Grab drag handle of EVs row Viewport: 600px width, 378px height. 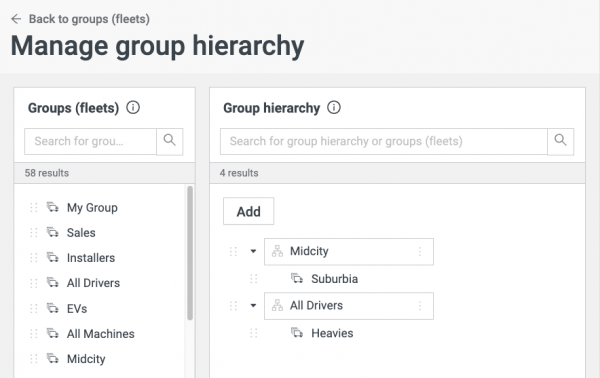pos(34,308)
